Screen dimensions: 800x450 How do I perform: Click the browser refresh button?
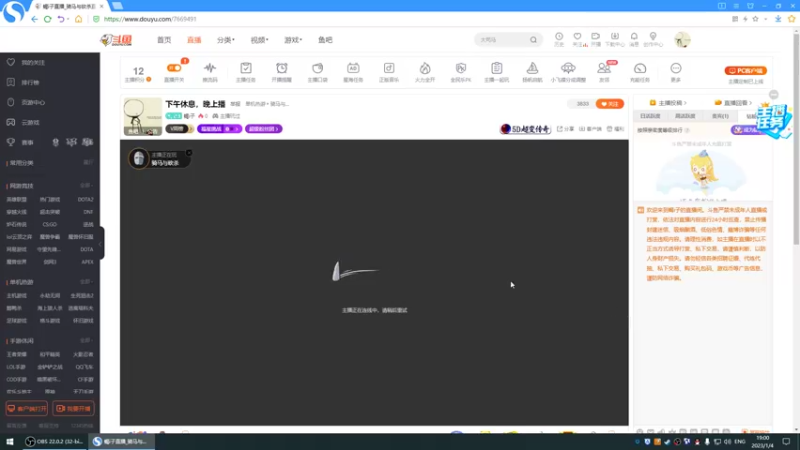tap(47, 19)
